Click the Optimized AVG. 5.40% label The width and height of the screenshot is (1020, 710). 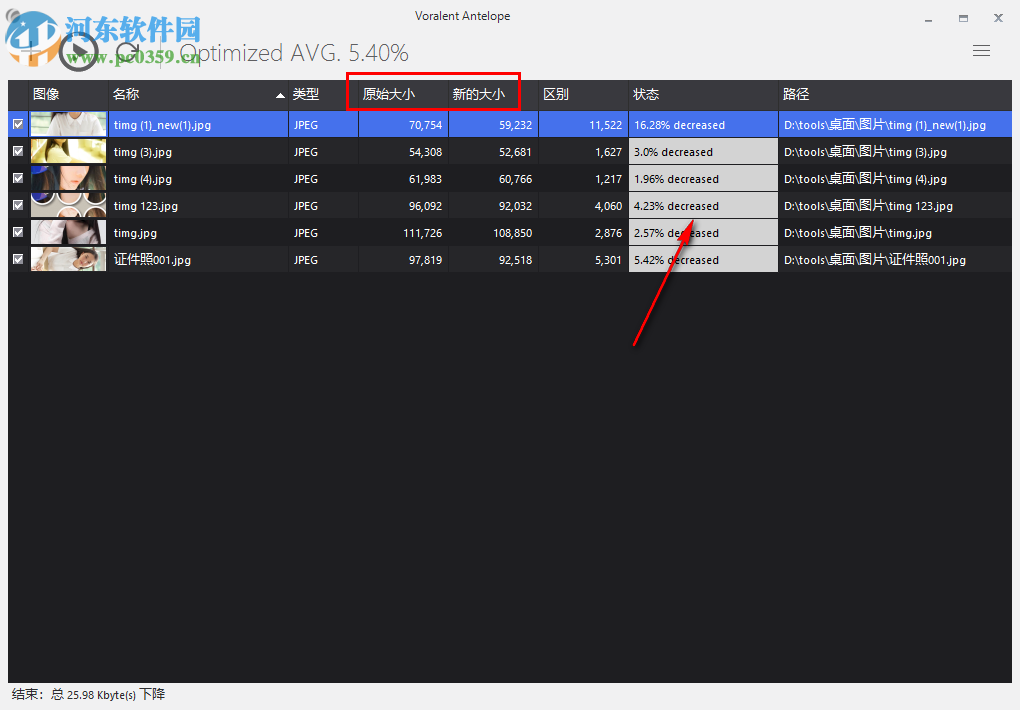point(294,53)
